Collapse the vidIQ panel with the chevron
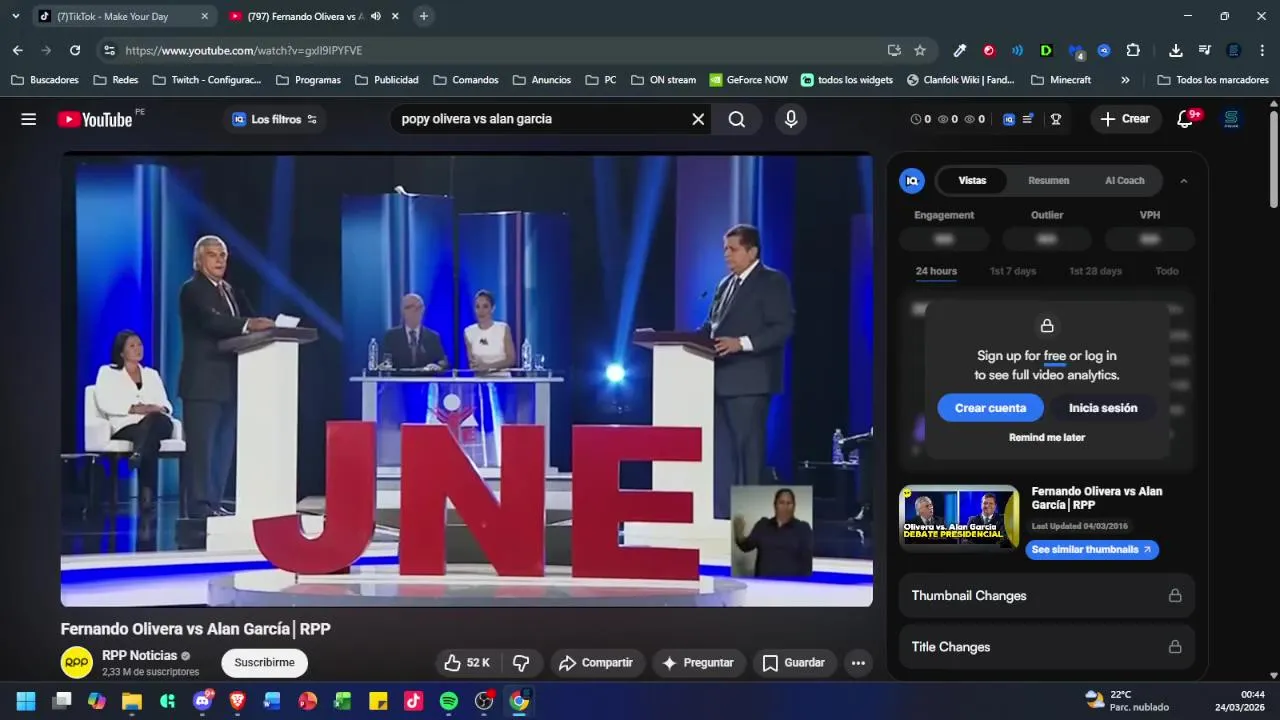 click(x=1184, y=181)
